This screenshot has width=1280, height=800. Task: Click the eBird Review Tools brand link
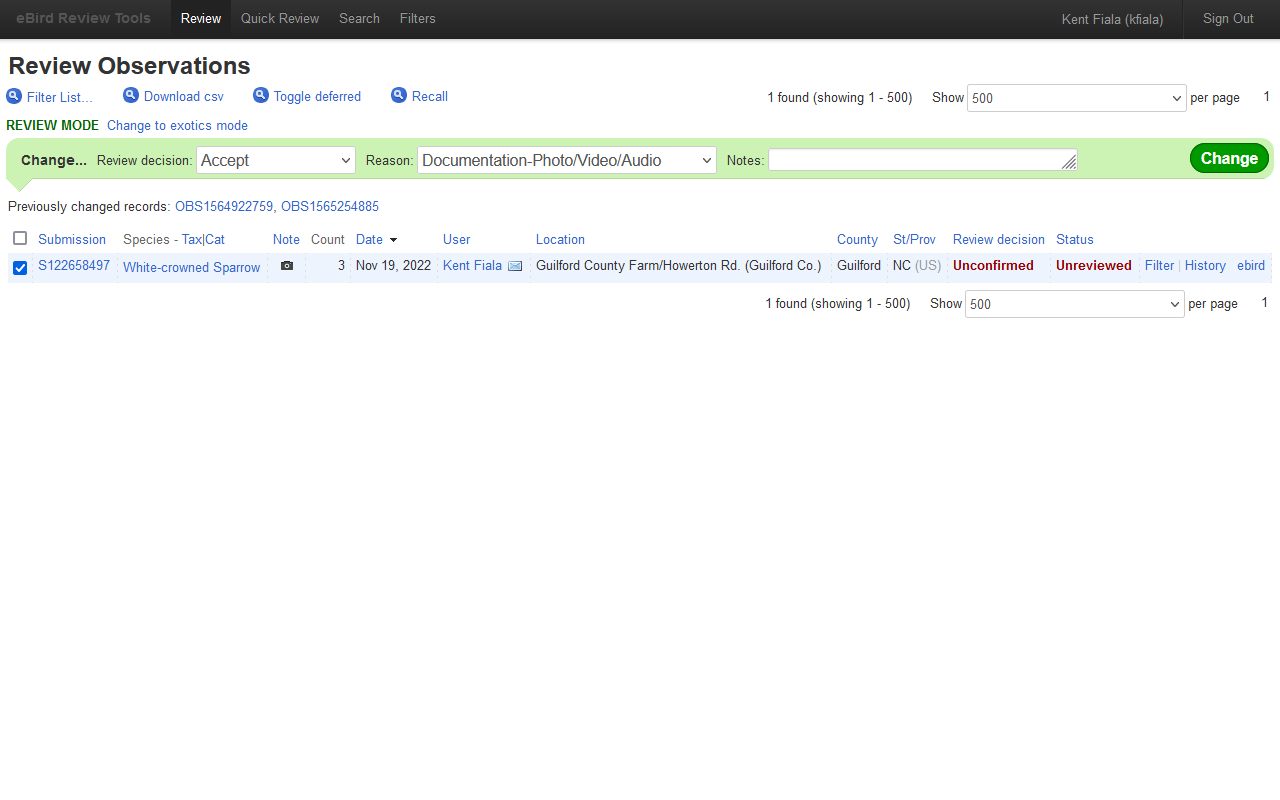tap(84, 19)
